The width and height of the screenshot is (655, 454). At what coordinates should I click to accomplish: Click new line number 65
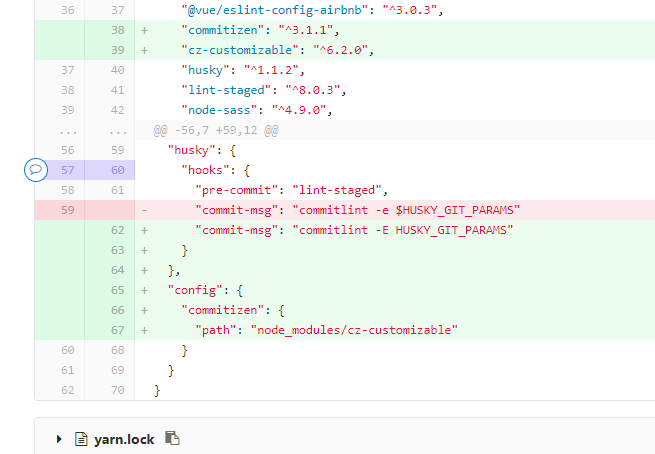[x=117, y=290]
